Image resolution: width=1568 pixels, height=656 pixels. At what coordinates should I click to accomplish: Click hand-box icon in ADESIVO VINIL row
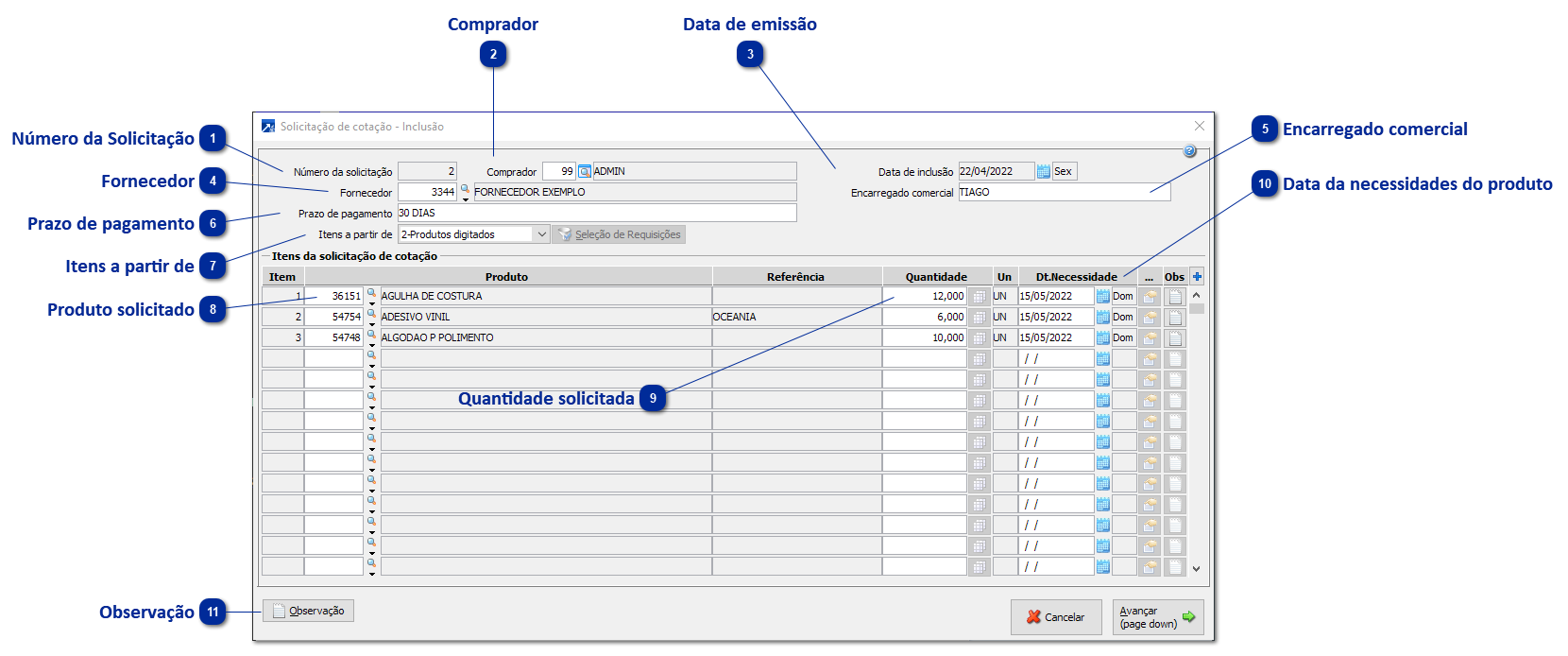(1150, 317)
